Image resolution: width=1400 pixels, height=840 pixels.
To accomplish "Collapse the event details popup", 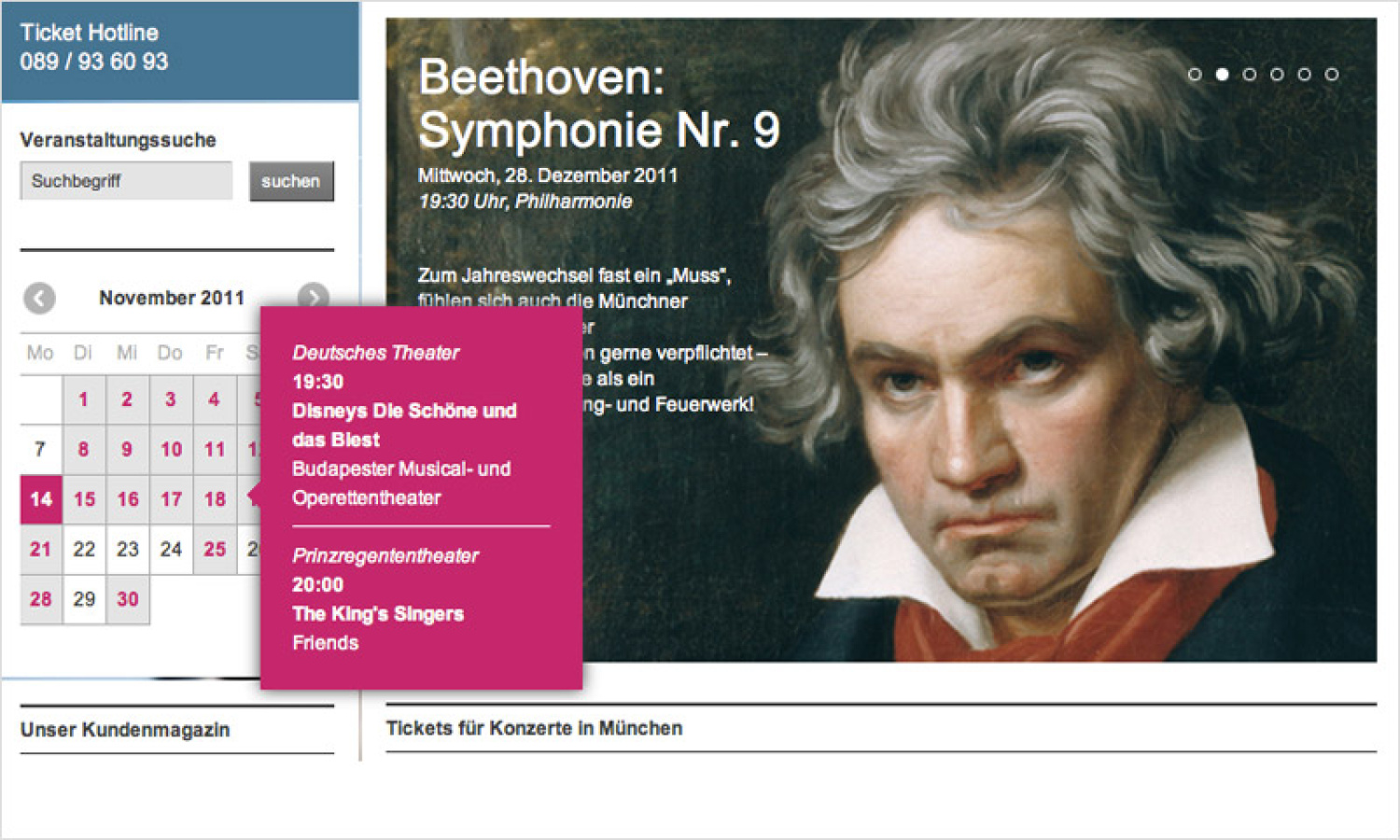I will (x=420, y=495).
